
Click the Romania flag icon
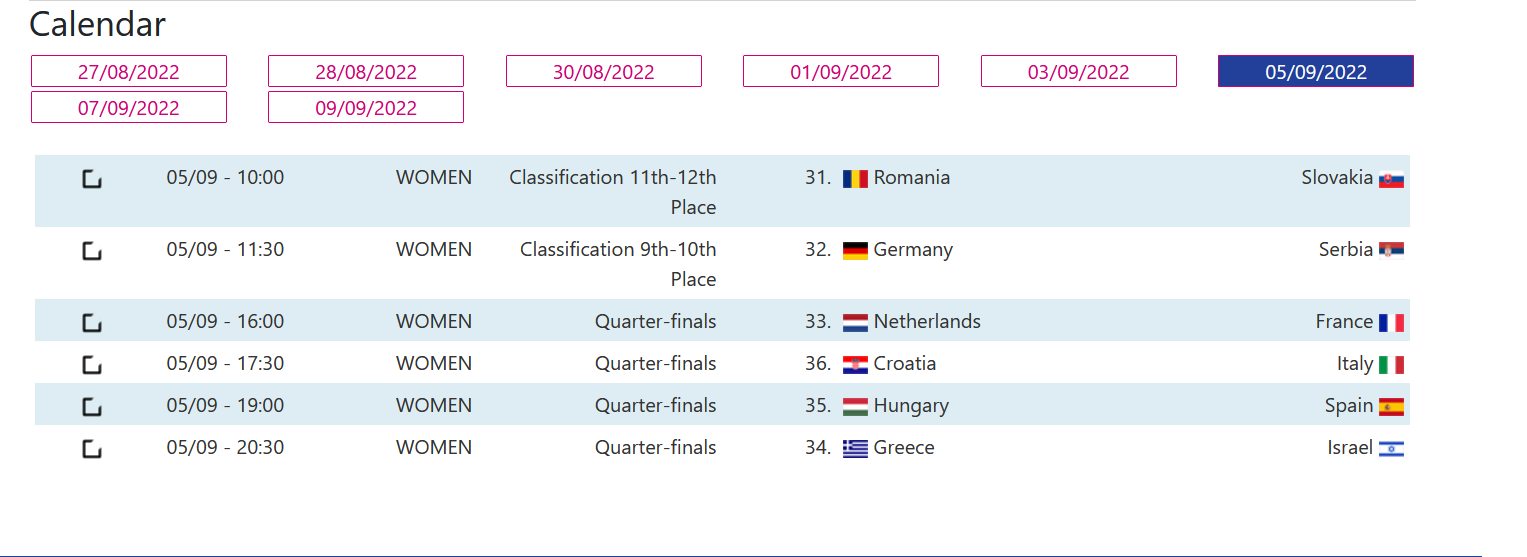pyautogui.click(x=855, y=179)
